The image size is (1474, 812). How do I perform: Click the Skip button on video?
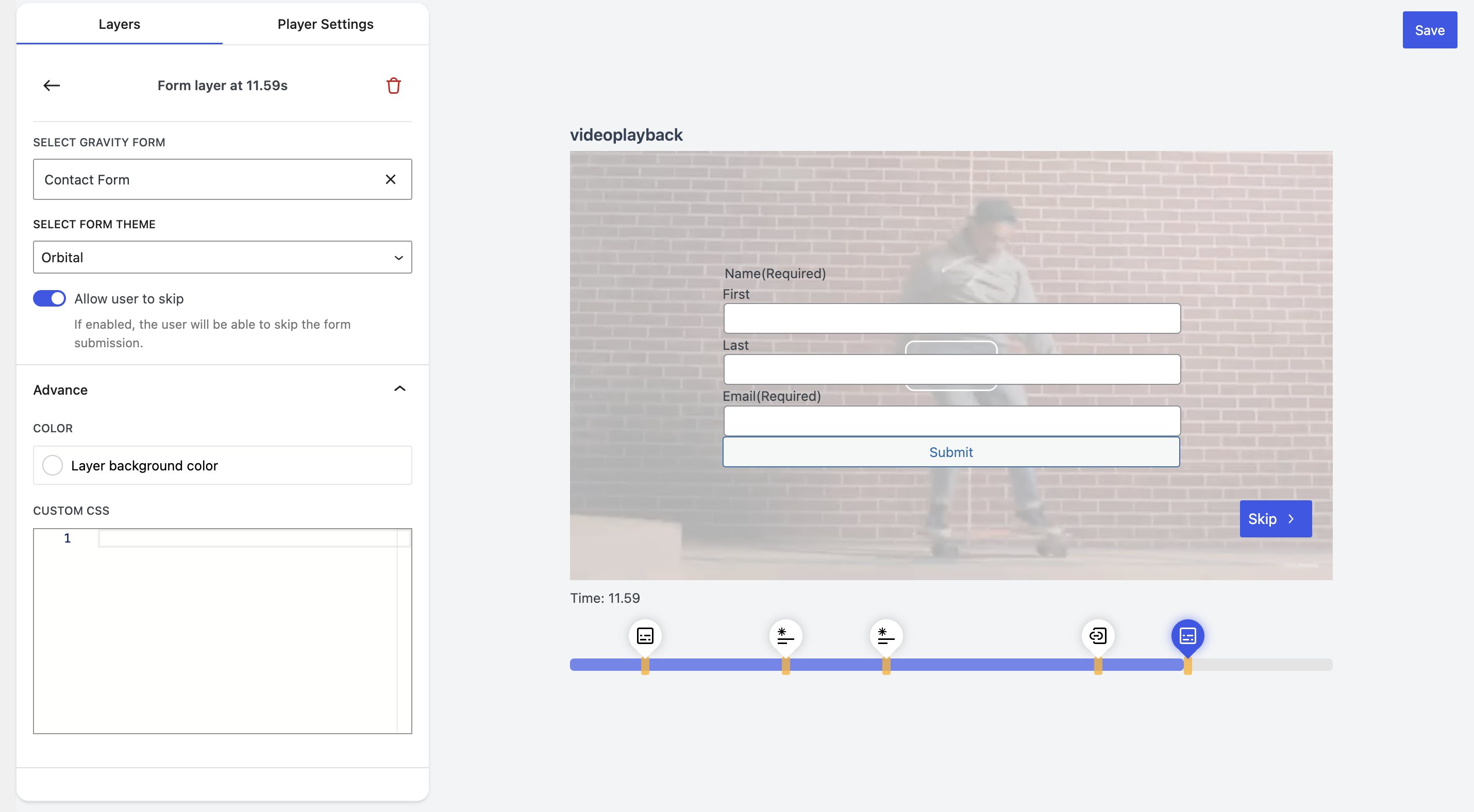pyautogui.click(x=1275, y=519)
